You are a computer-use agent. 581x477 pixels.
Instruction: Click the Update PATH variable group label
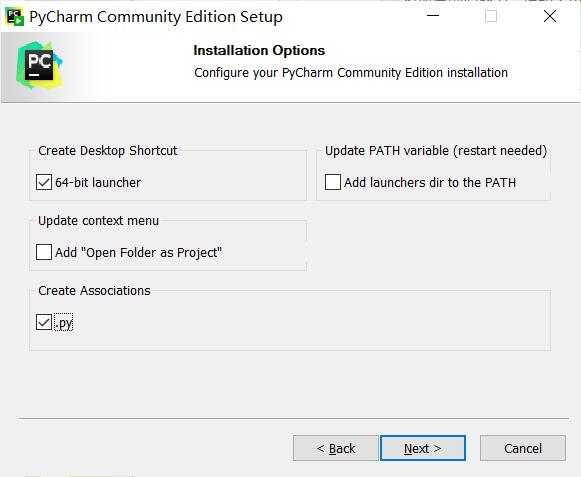tap(436, 151)
